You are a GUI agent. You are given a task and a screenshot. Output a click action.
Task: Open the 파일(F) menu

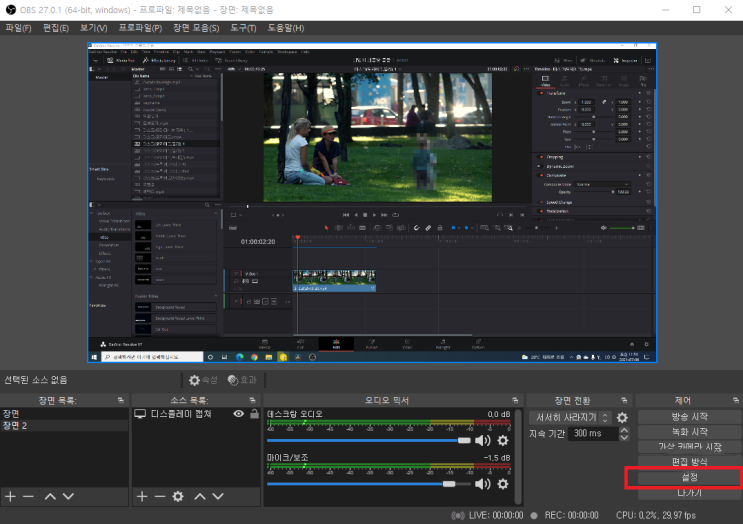coord(18,28)
